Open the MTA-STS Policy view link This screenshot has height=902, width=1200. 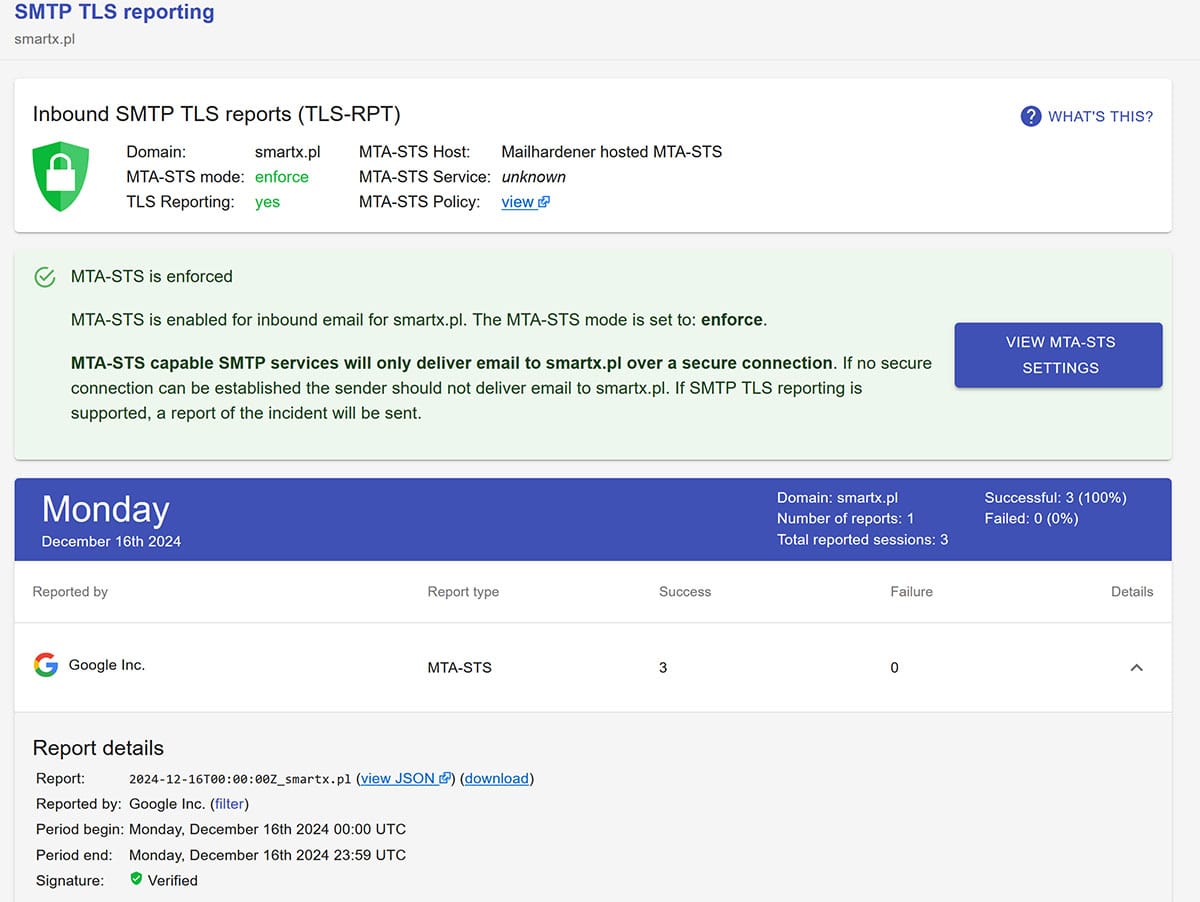point(517,202)
